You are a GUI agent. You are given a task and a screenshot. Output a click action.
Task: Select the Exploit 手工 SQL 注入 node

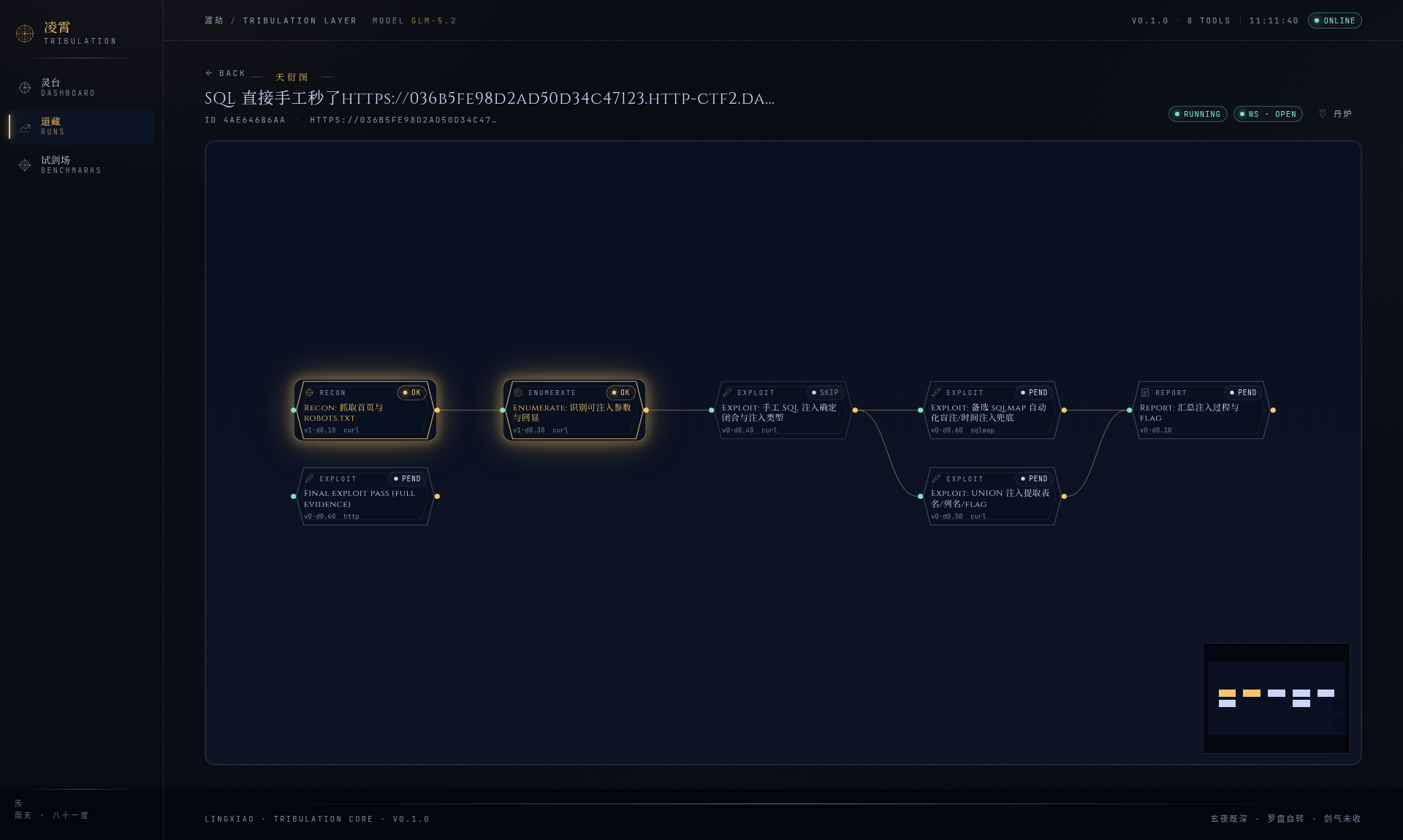click(783, 411)
